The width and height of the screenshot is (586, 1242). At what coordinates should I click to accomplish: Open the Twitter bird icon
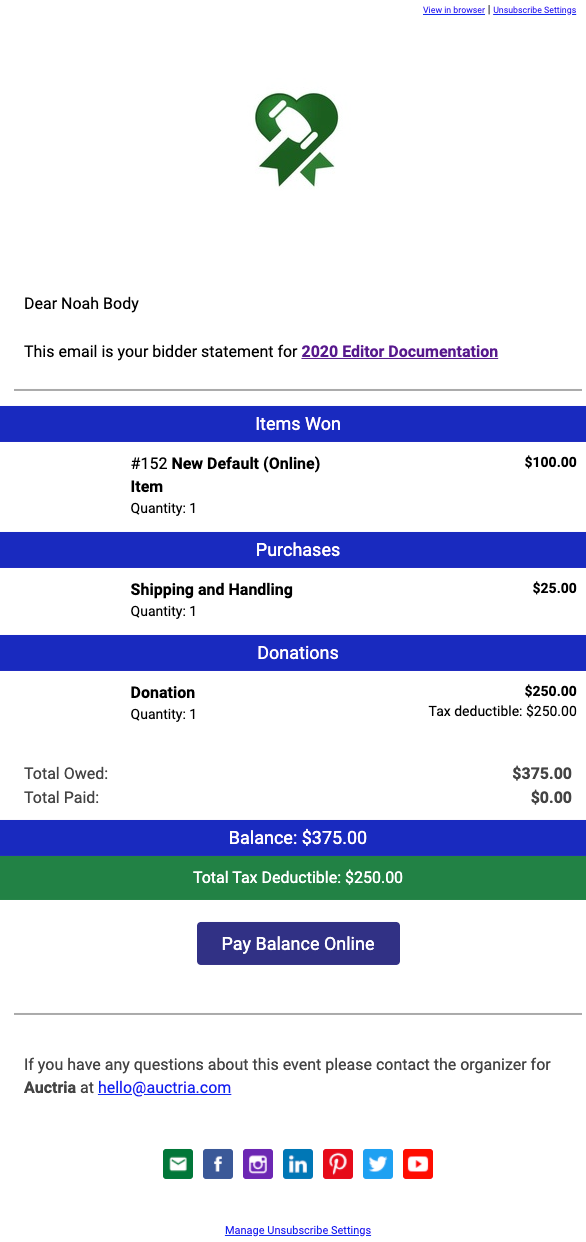click(x=378, y=1164)
